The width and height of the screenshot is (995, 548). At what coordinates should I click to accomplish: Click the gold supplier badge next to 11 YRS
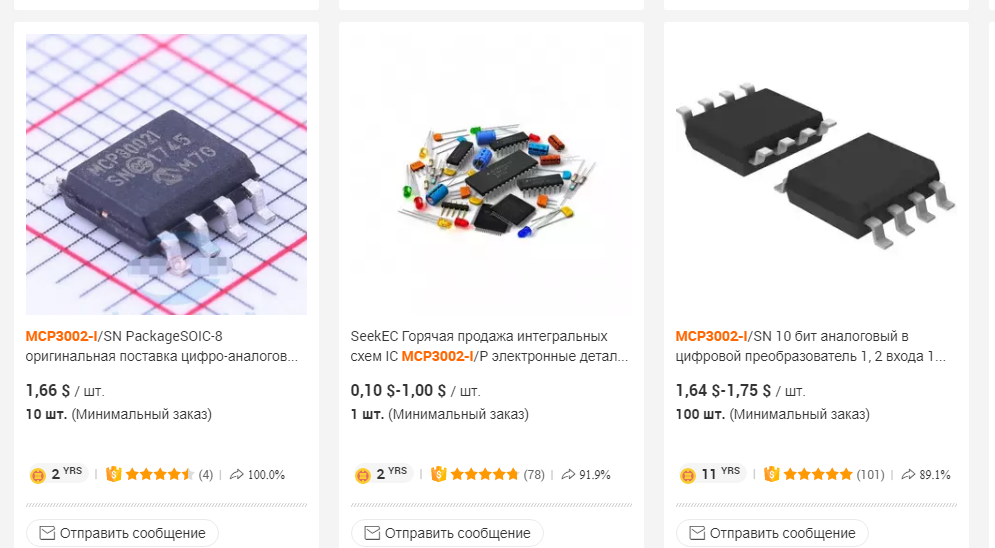point(688,475)
